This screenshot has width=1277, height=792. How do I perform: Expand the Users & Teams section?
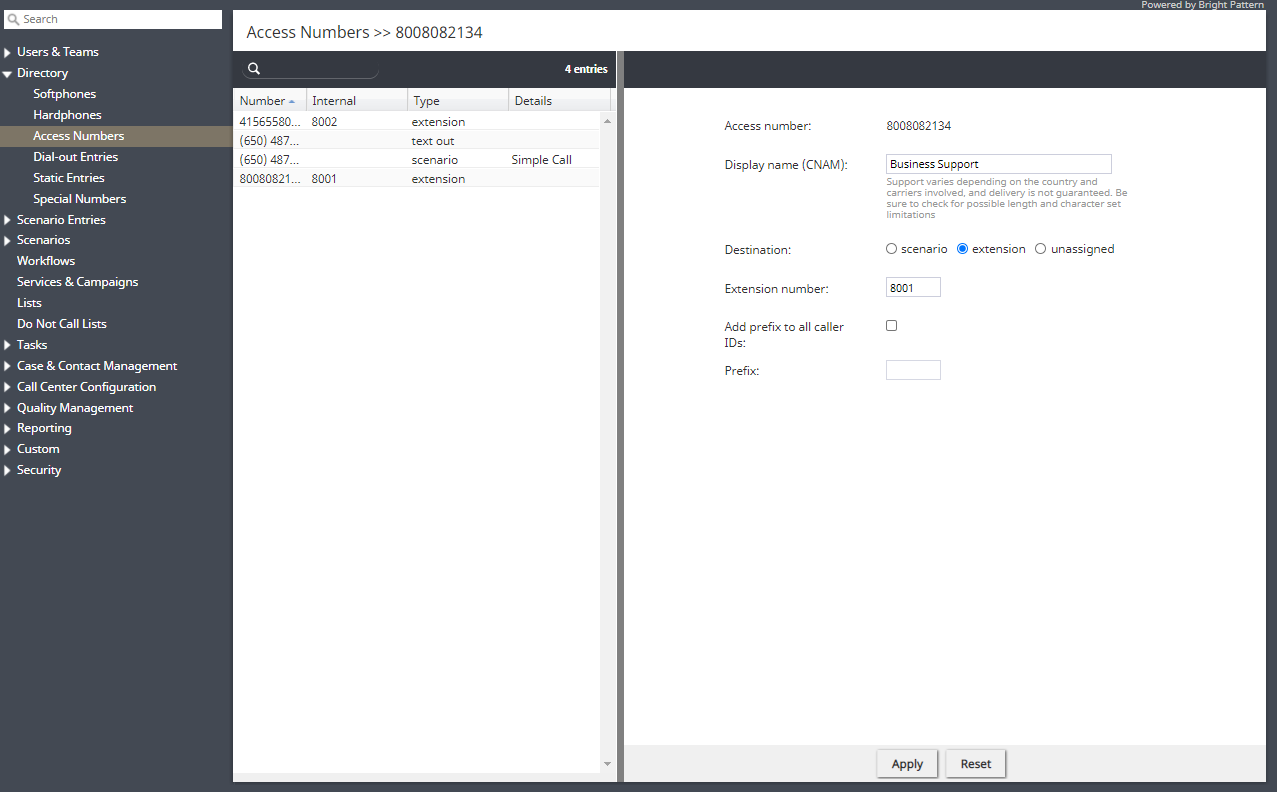coord(8,52)
